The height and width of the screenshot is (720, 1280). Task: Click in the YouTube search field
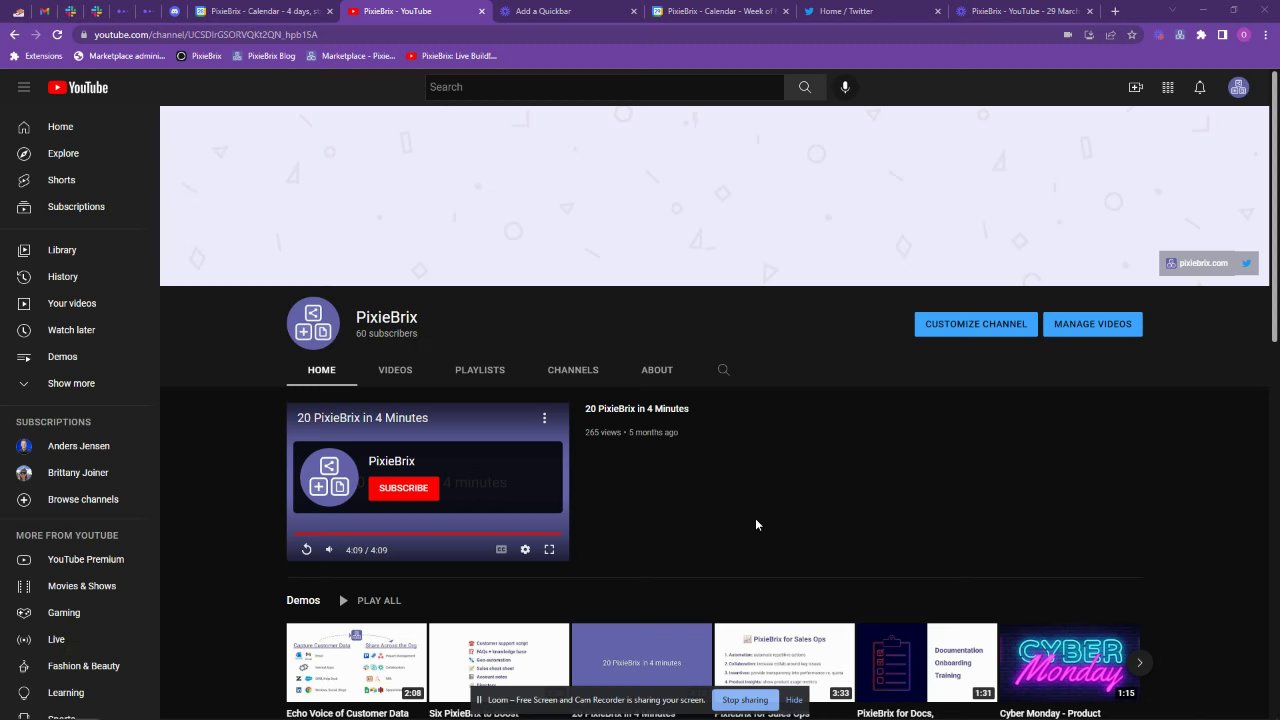pos(605,87)
